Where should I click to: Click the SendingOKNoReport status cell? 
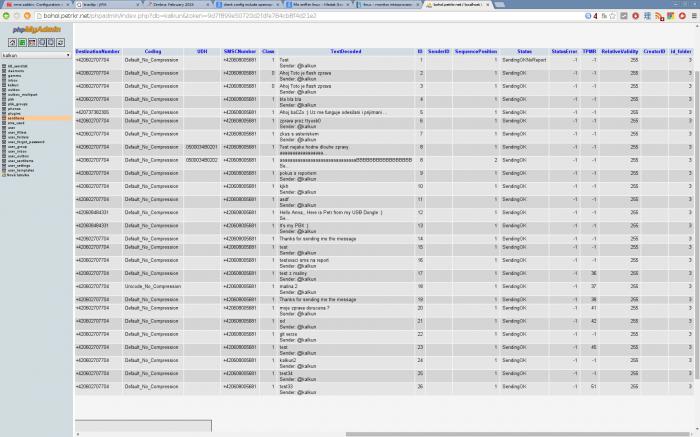point(524,60)
